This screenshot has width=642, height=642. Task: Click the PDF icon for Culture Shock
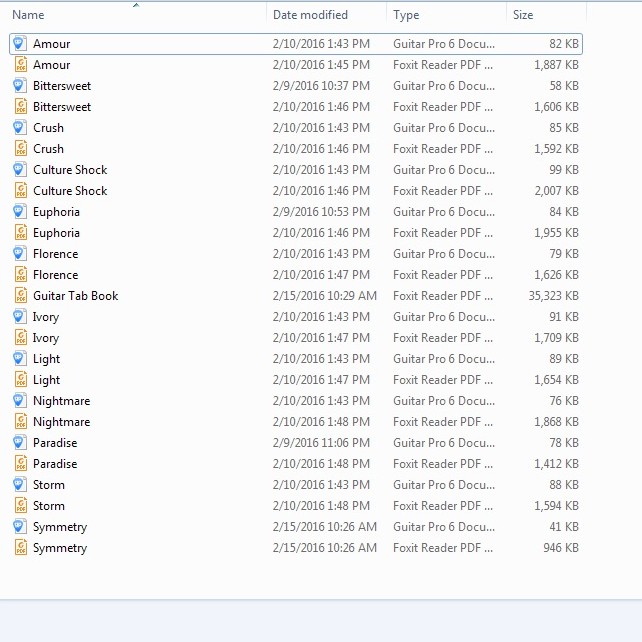click(20, 191)
